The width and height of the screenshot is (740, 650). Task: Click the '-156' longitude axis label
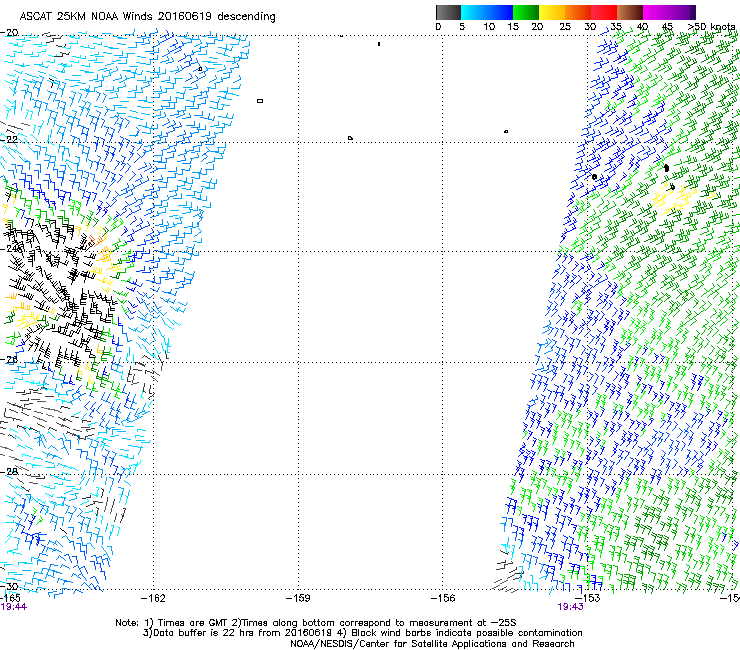click(443, 599)
